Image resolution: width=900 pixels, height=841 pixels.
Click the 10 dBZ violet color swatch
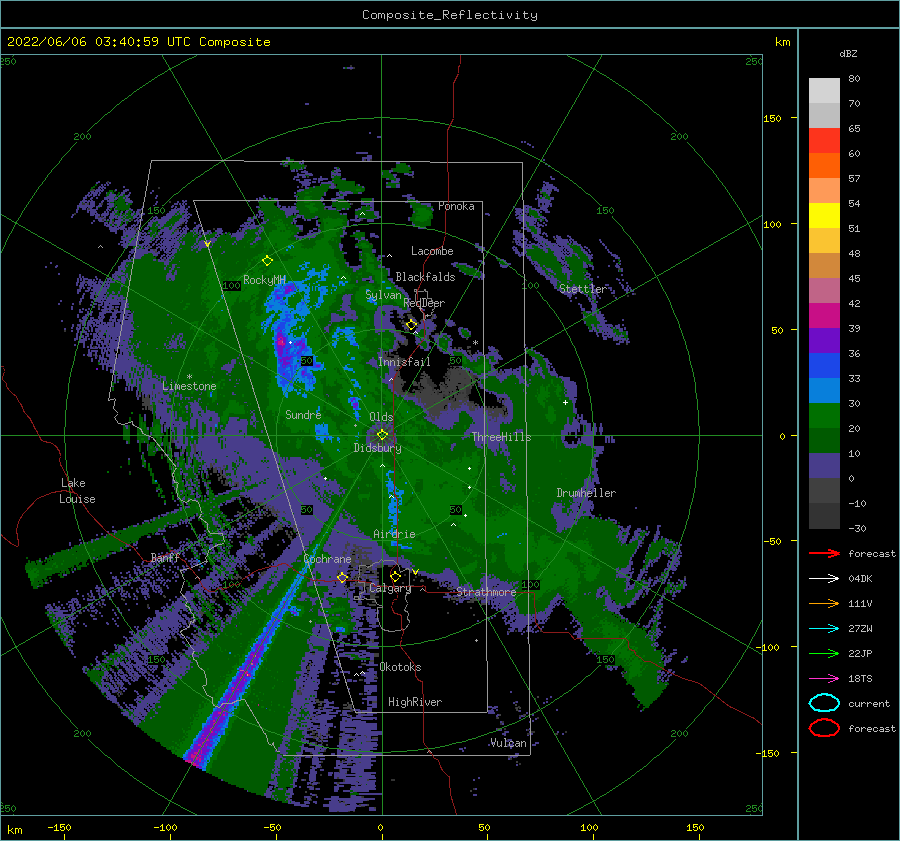824,466
